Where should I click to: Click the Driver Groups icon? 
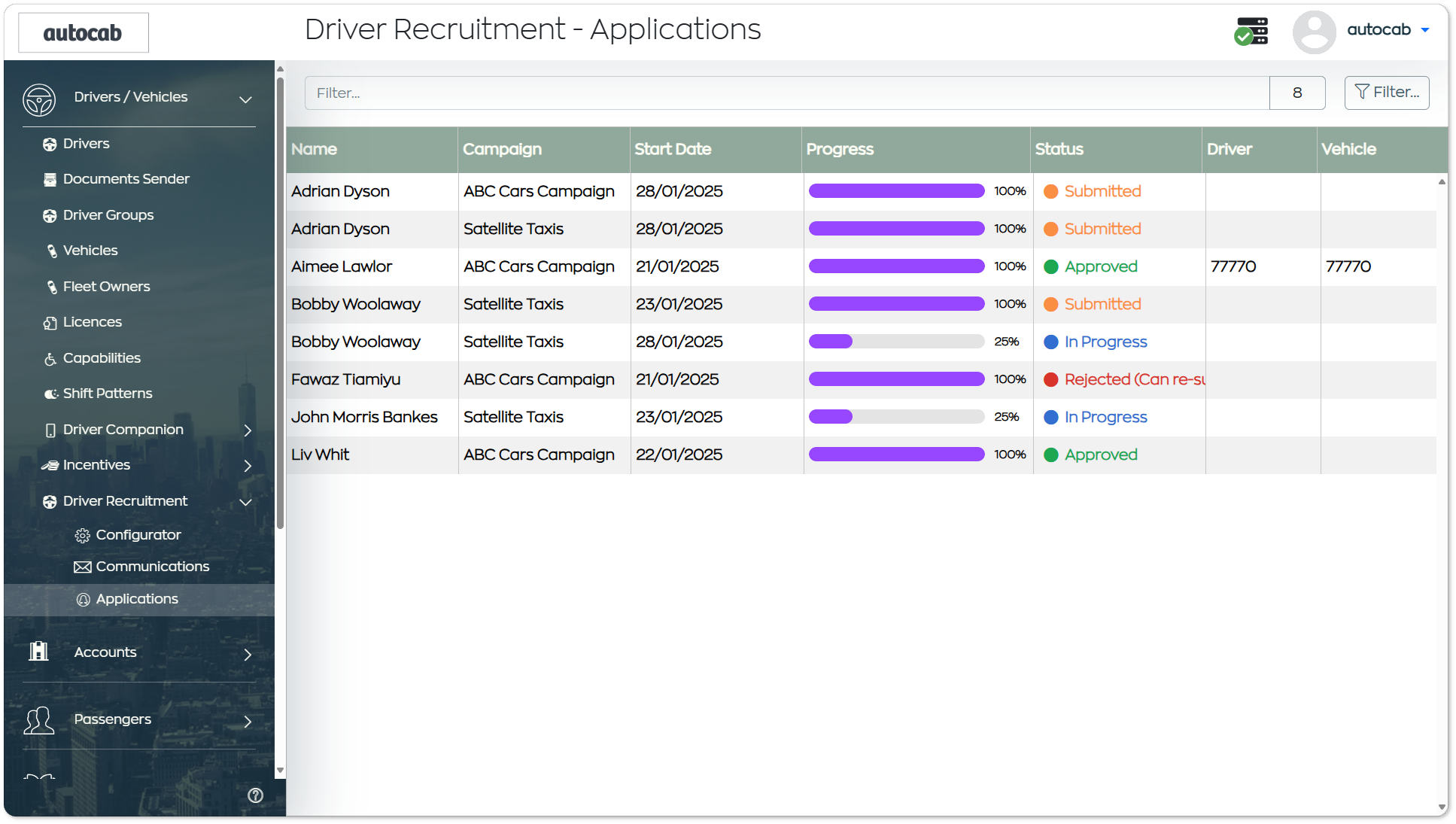pos(50,216)
